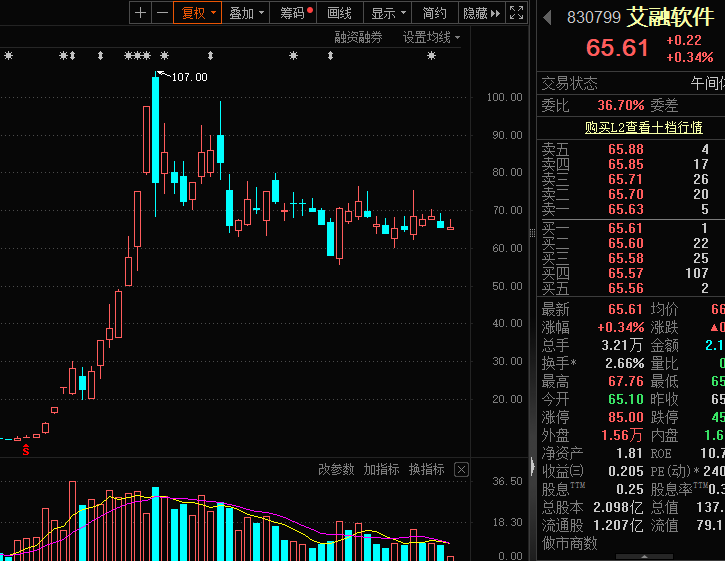Toggle 简约 simple view
Image resolution: width=725 pixels, height=561 pixels.
click(435, 13)
